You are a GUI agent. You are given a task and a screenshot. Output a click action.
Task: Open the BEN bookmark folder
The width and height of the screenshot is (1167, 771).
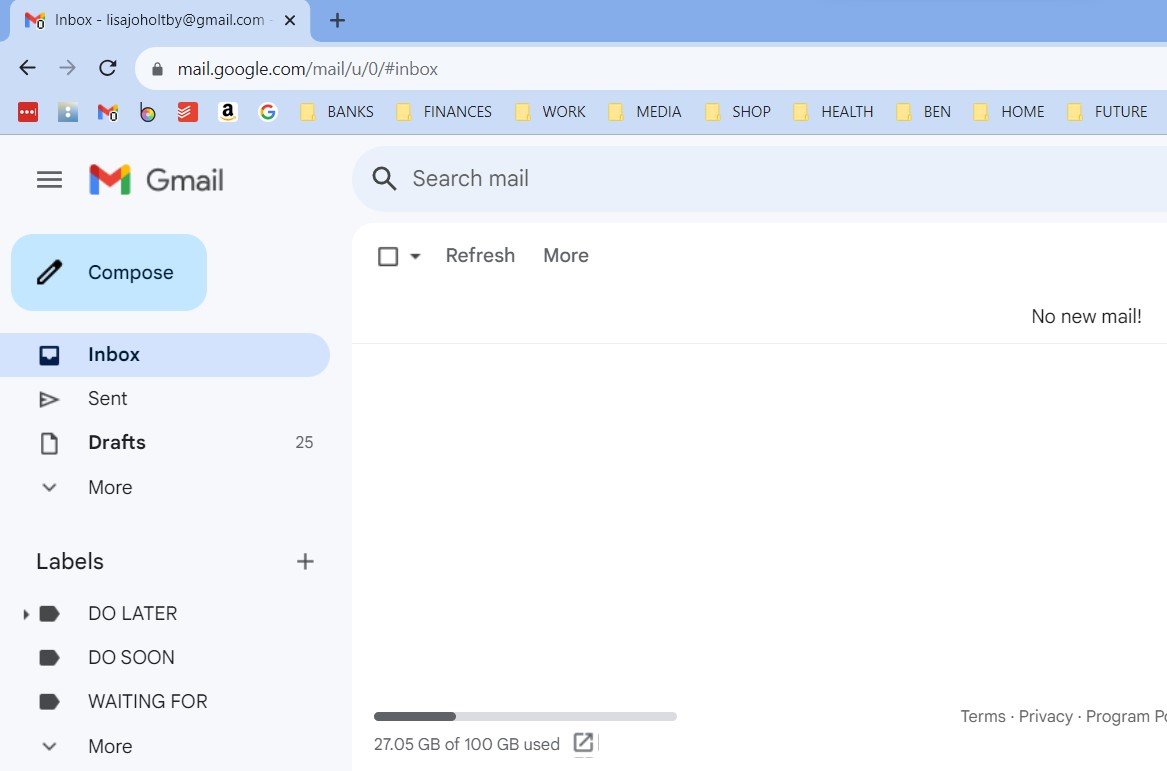(924, 112)
